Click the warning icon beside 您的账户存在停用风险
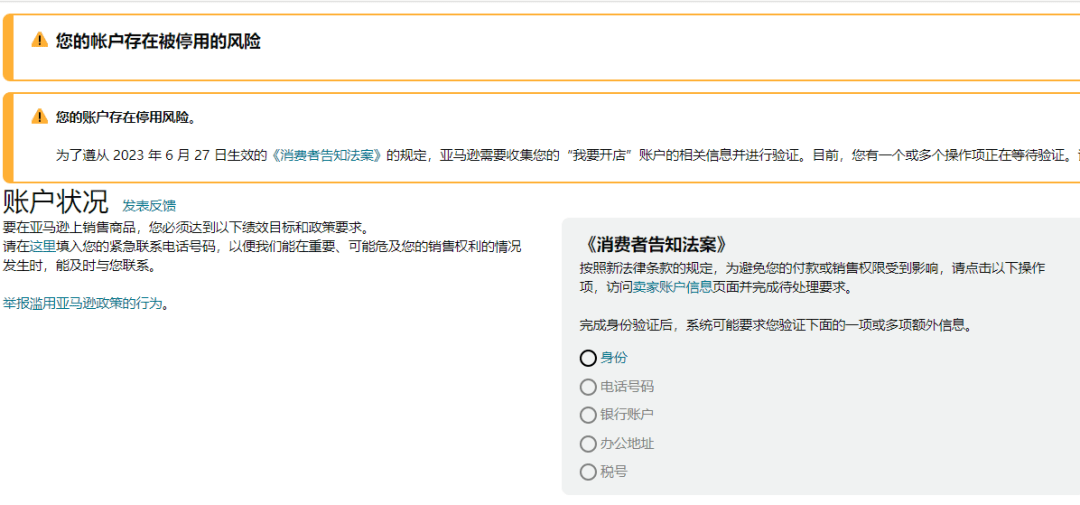This screenshot has width=1080, height=505. pos(40,116)
